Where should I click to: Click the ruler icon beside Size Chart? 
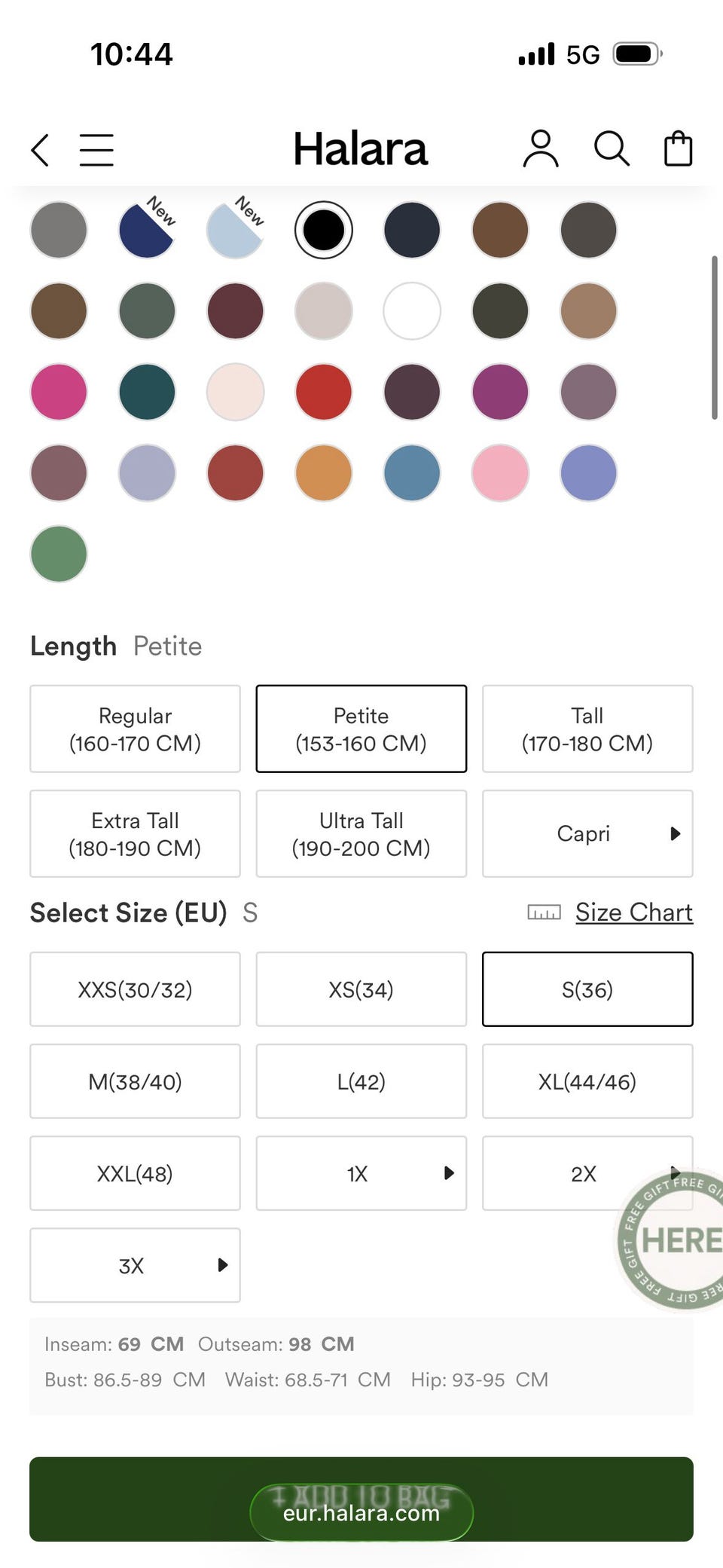[x=544, y=913]
